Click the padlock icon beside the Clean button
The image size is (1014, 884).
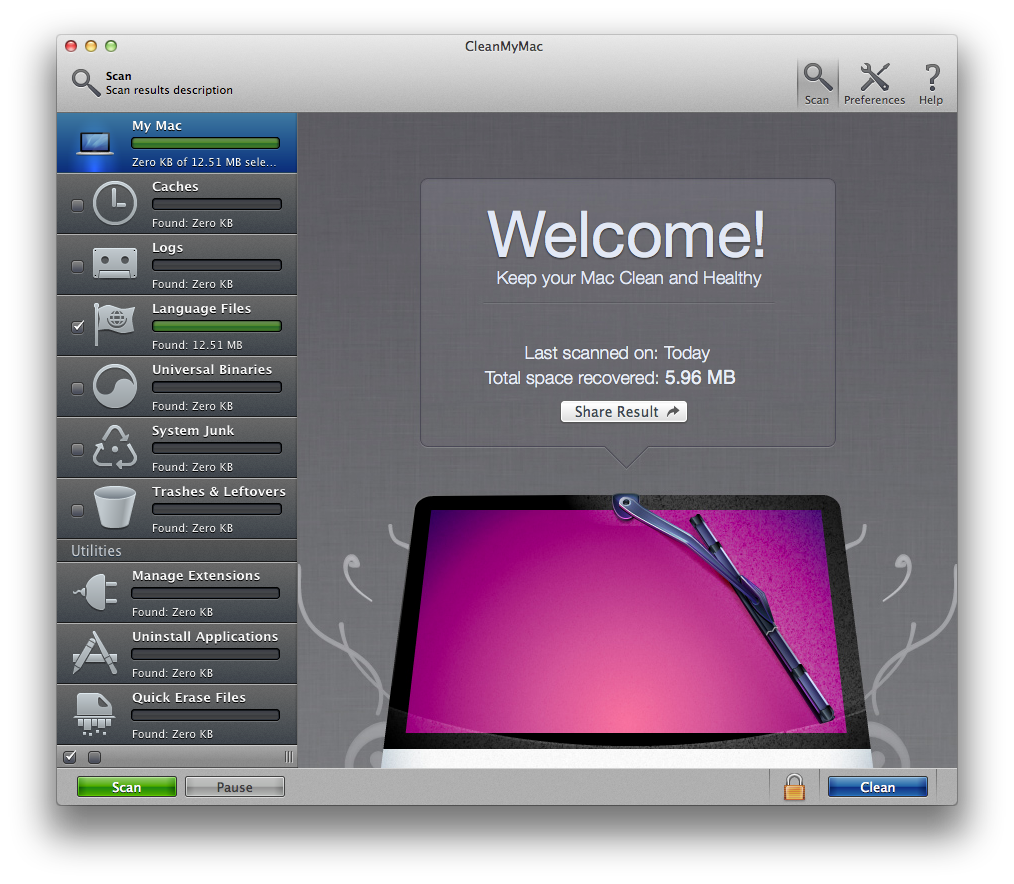coord(794,787)
